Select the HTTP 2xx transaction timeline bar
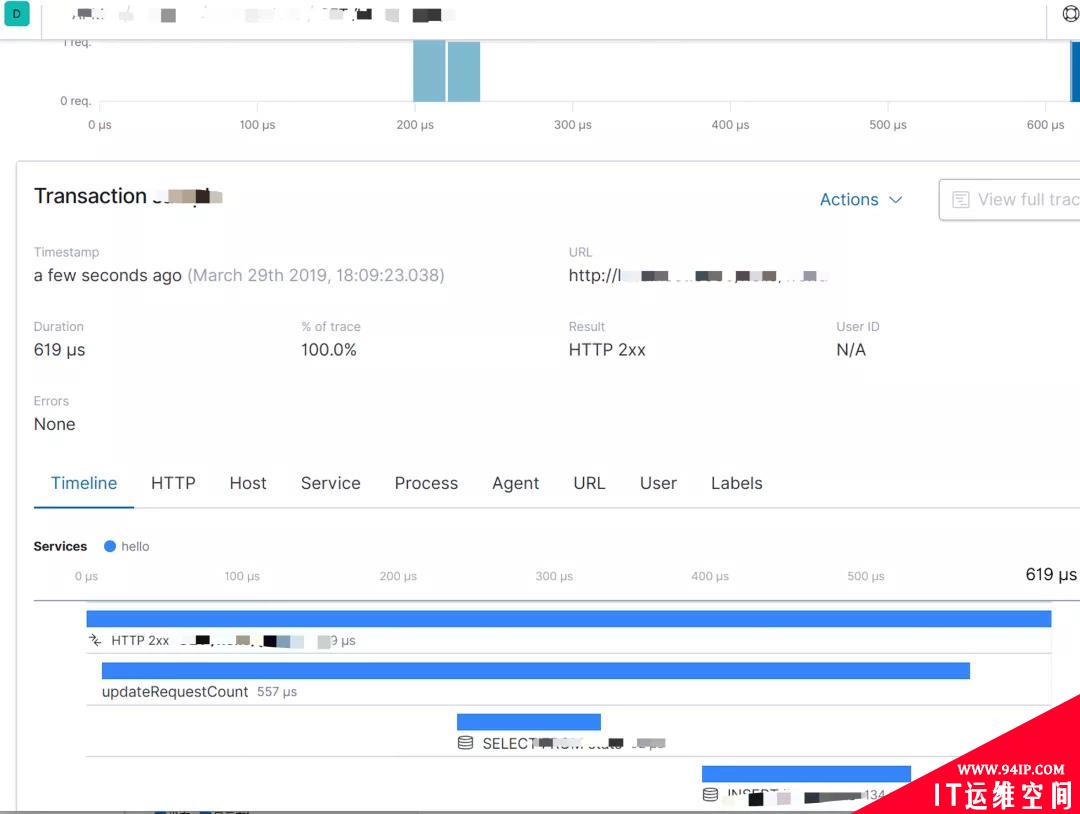Screen dimensions: 1080x814 569,618
